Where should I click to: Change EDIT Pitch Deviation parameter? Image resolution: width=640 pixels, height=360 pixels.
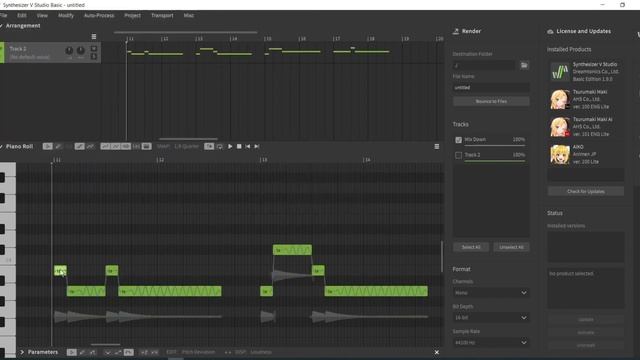pyautogui.click(x=198, y=352)
